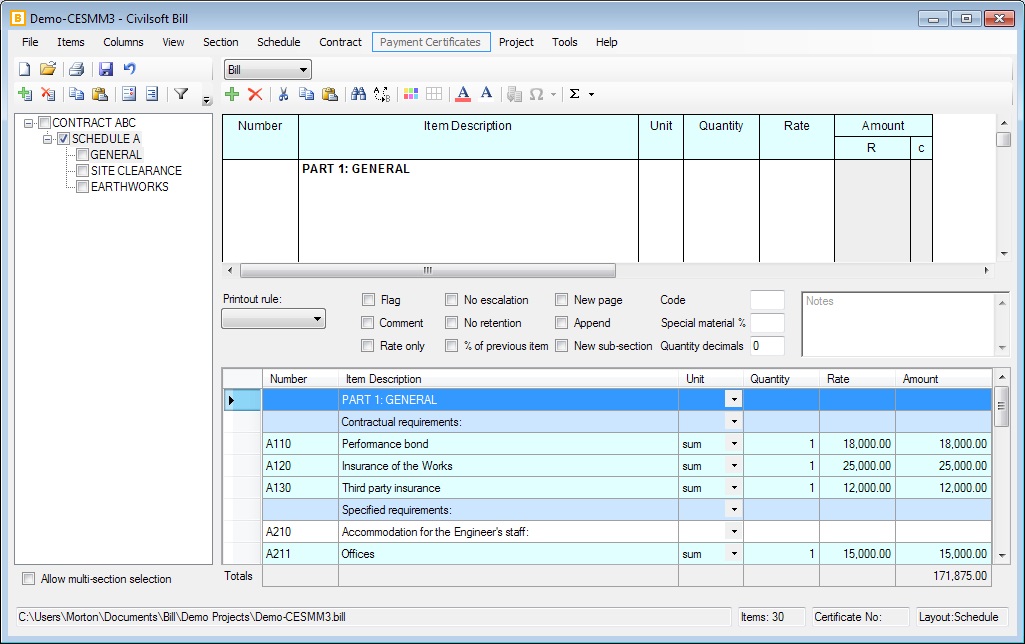Switch to the Payment Certificates tab

[431, 42]
